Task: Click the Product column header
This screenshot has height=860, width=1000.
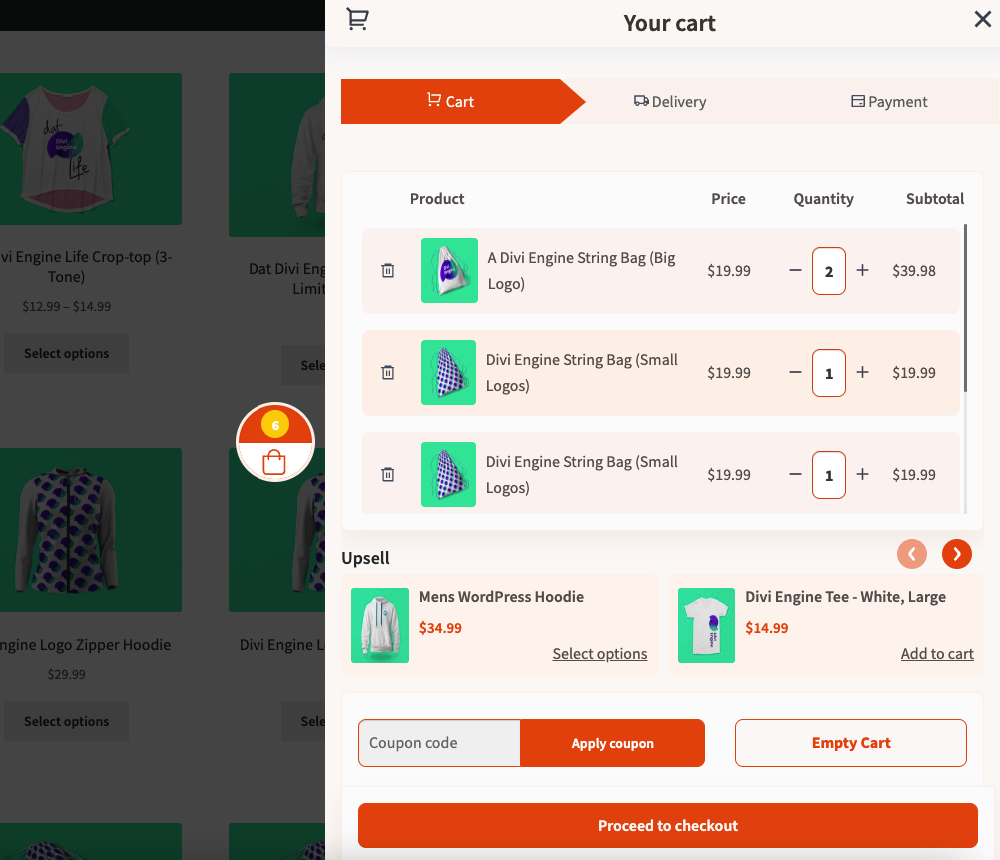Action: [437, 198]
